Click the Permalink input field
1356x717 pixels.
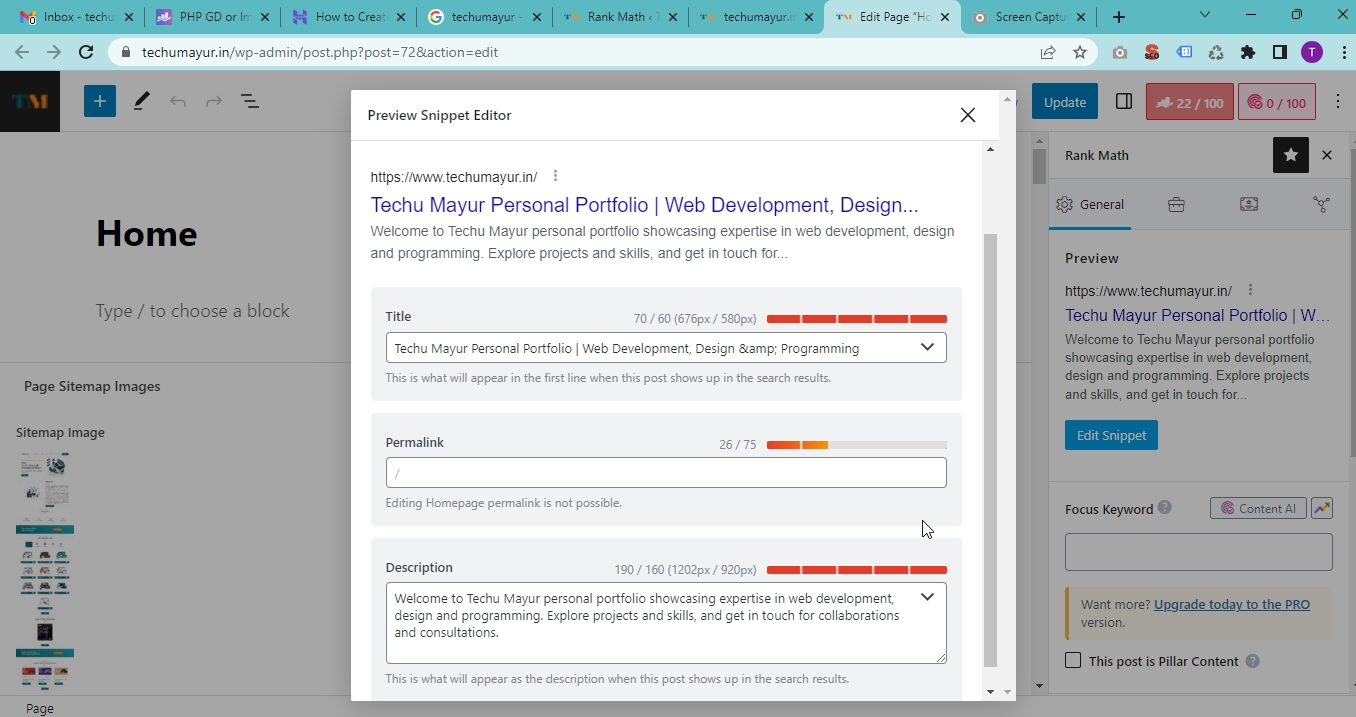click(666, 473)
